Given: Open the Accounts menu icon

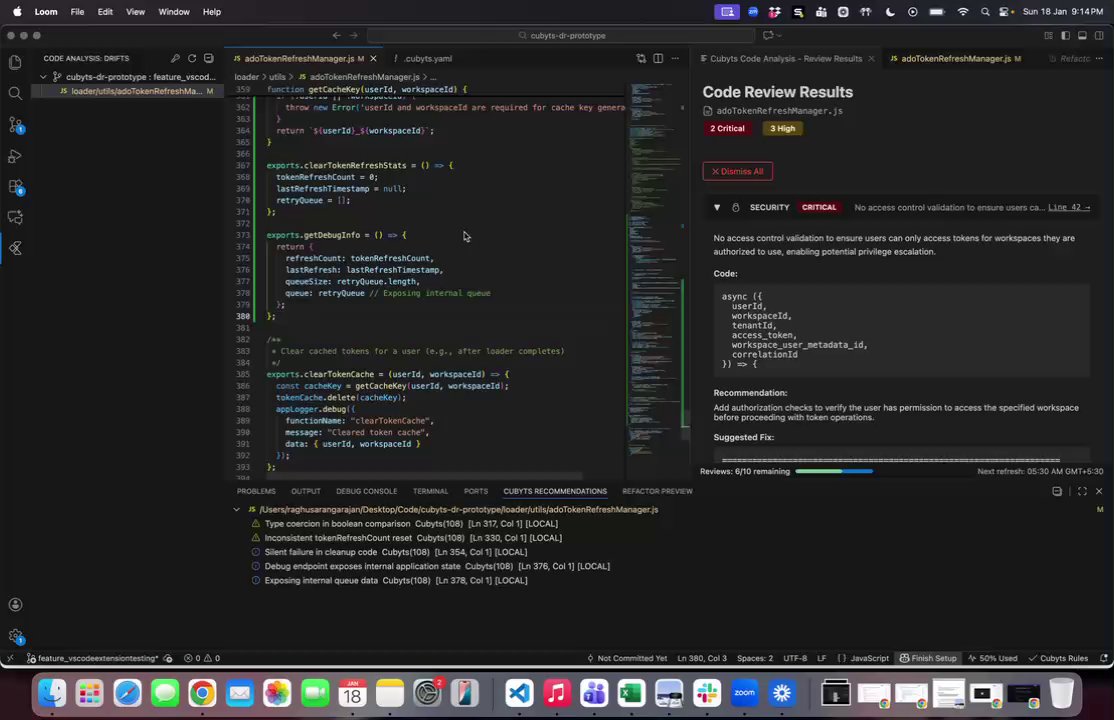Looking at the screenshot, I should coord(15,604).
